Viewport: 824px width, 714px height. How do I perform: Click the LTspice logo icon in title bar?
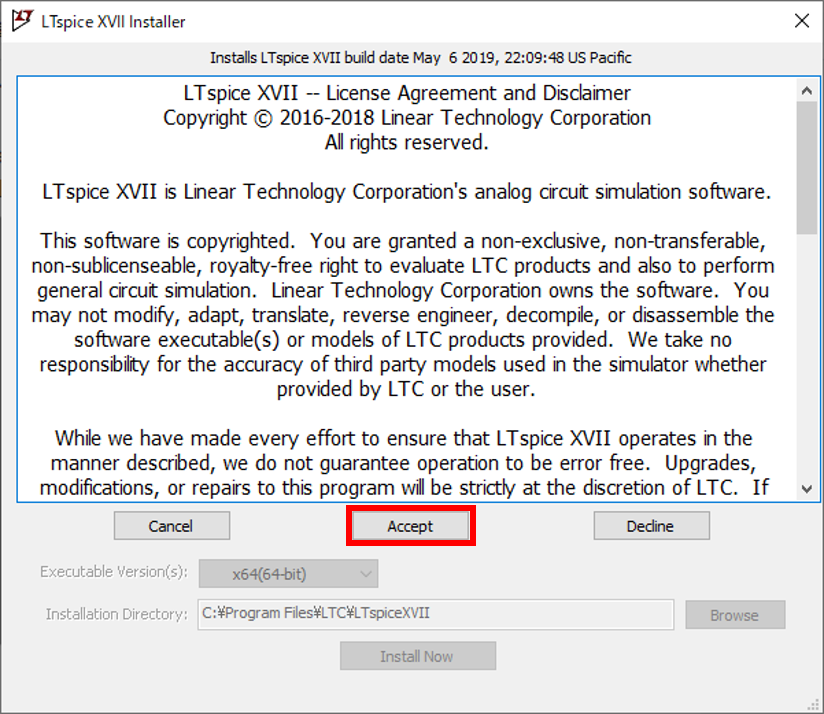[x=22, y=21]
